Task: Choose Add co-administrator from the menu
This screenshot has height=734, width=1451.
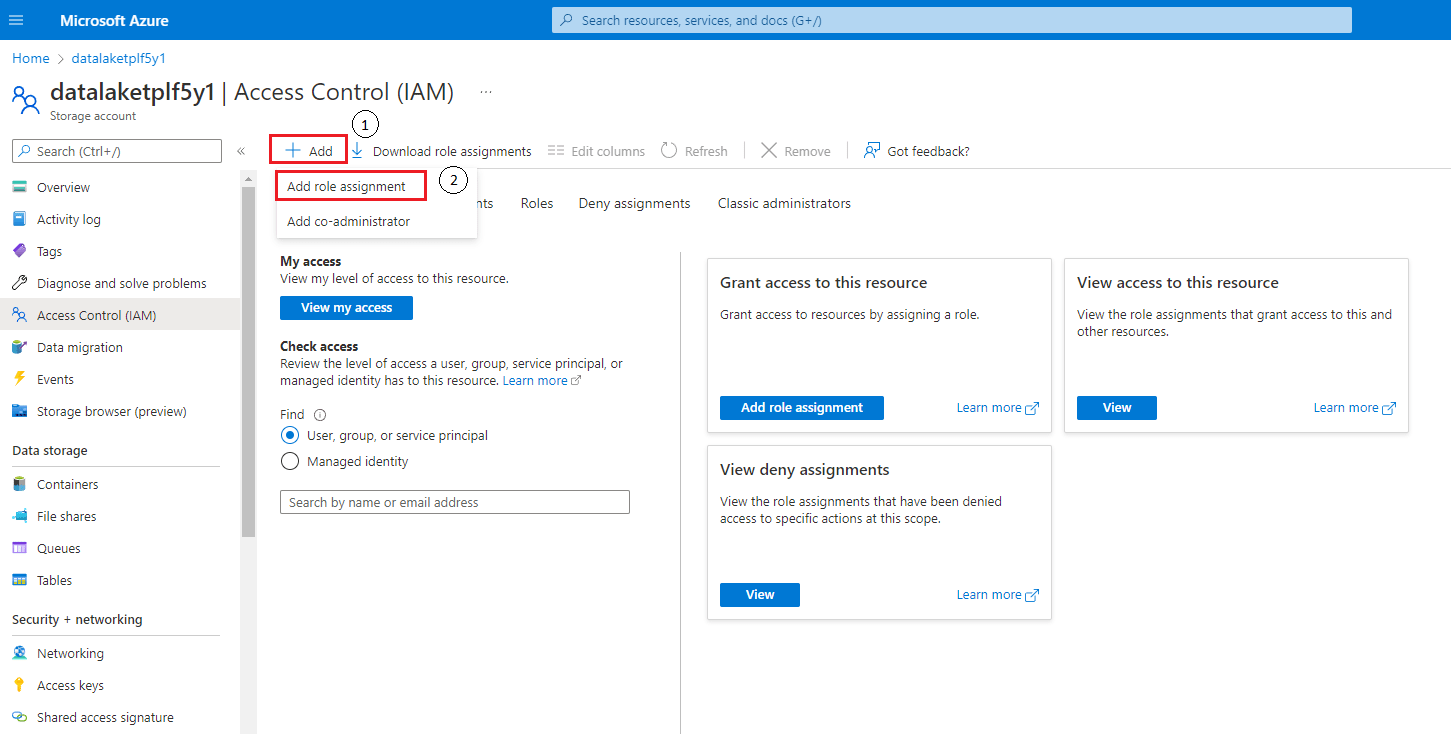Action: [345, 221]
